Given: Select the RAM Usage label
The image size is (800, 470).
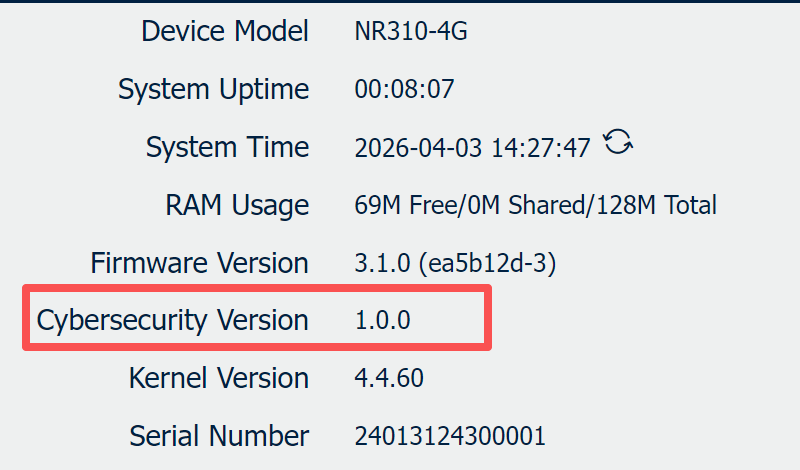Looking at the screenshot, I should click(x=237, y=206).
